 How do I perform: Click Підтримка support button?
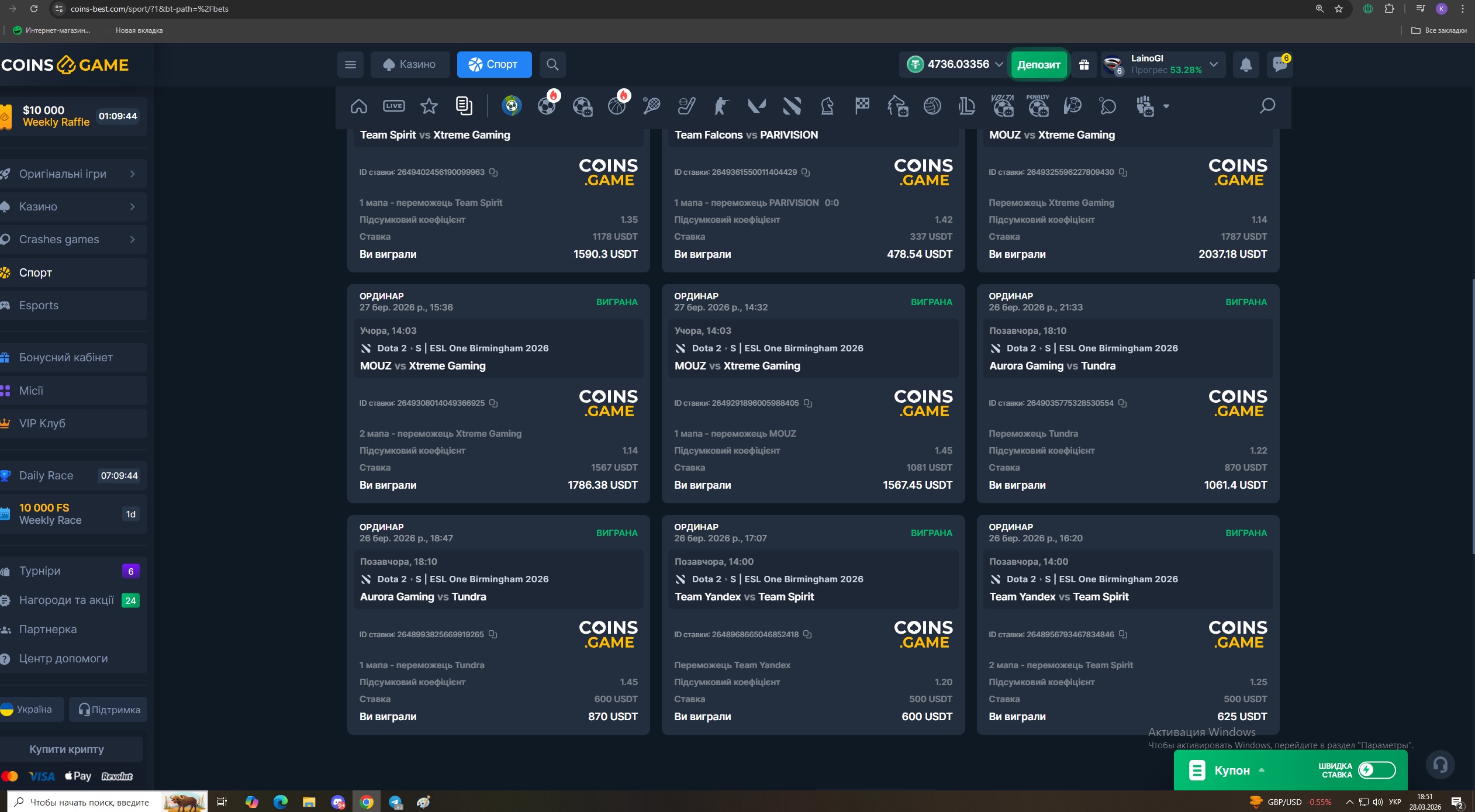(109, 709)
